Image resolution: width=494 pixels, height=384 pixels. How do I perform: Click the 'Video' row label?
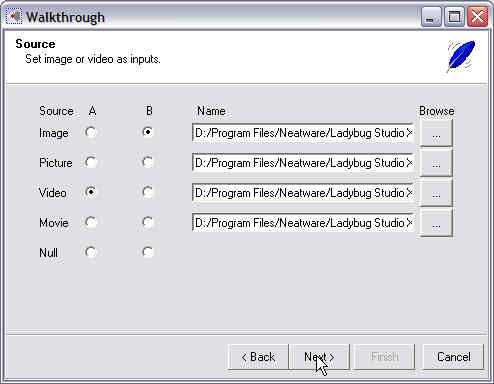[x=53, y=193]
